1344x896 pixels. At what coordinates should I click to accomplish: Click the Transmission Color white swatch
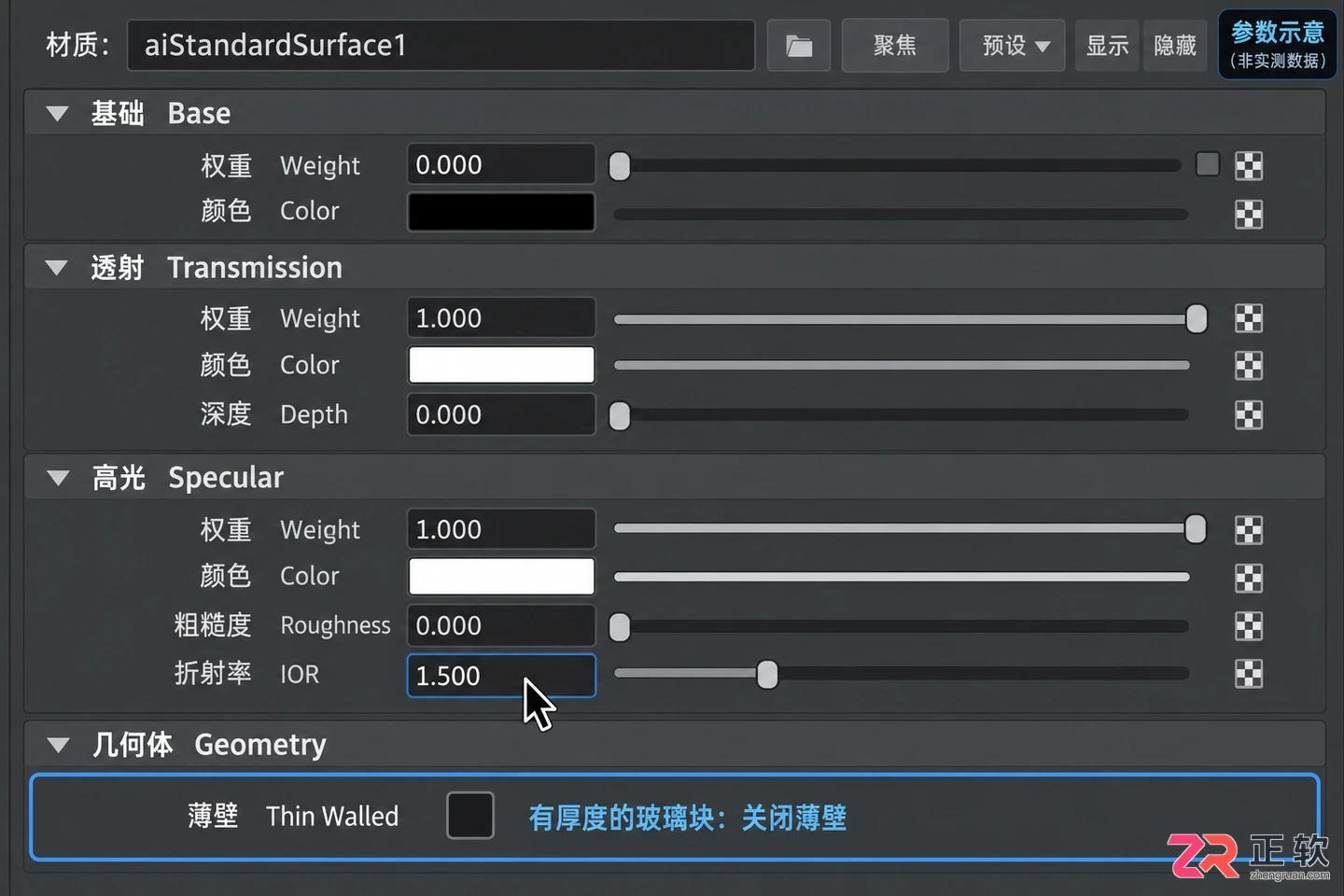(501, 365)
